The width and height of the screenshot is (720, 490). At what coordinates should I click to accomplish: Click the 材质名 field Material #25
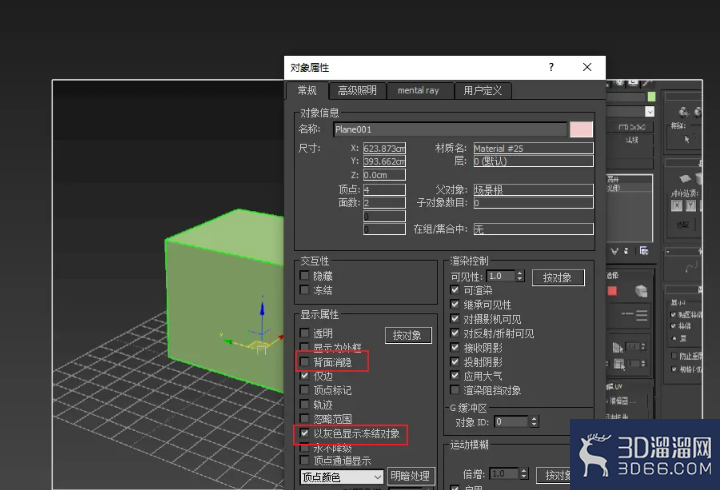point(534,148)
